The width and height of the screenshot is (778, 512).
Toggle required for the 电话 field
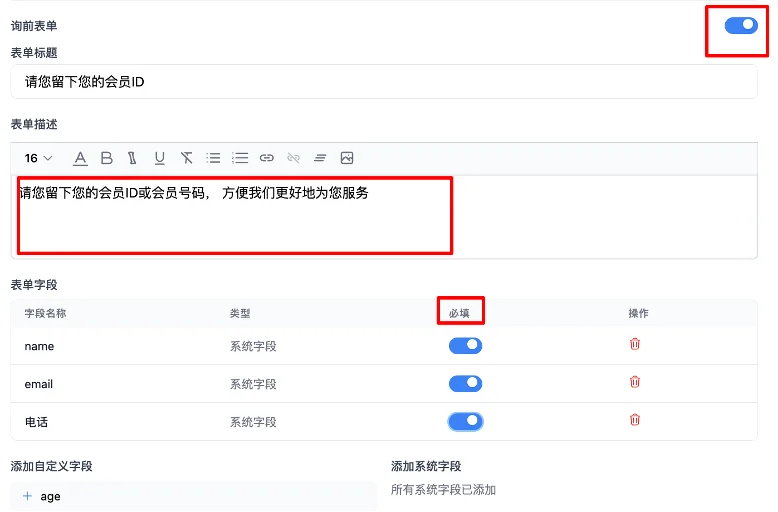[465, 422]
